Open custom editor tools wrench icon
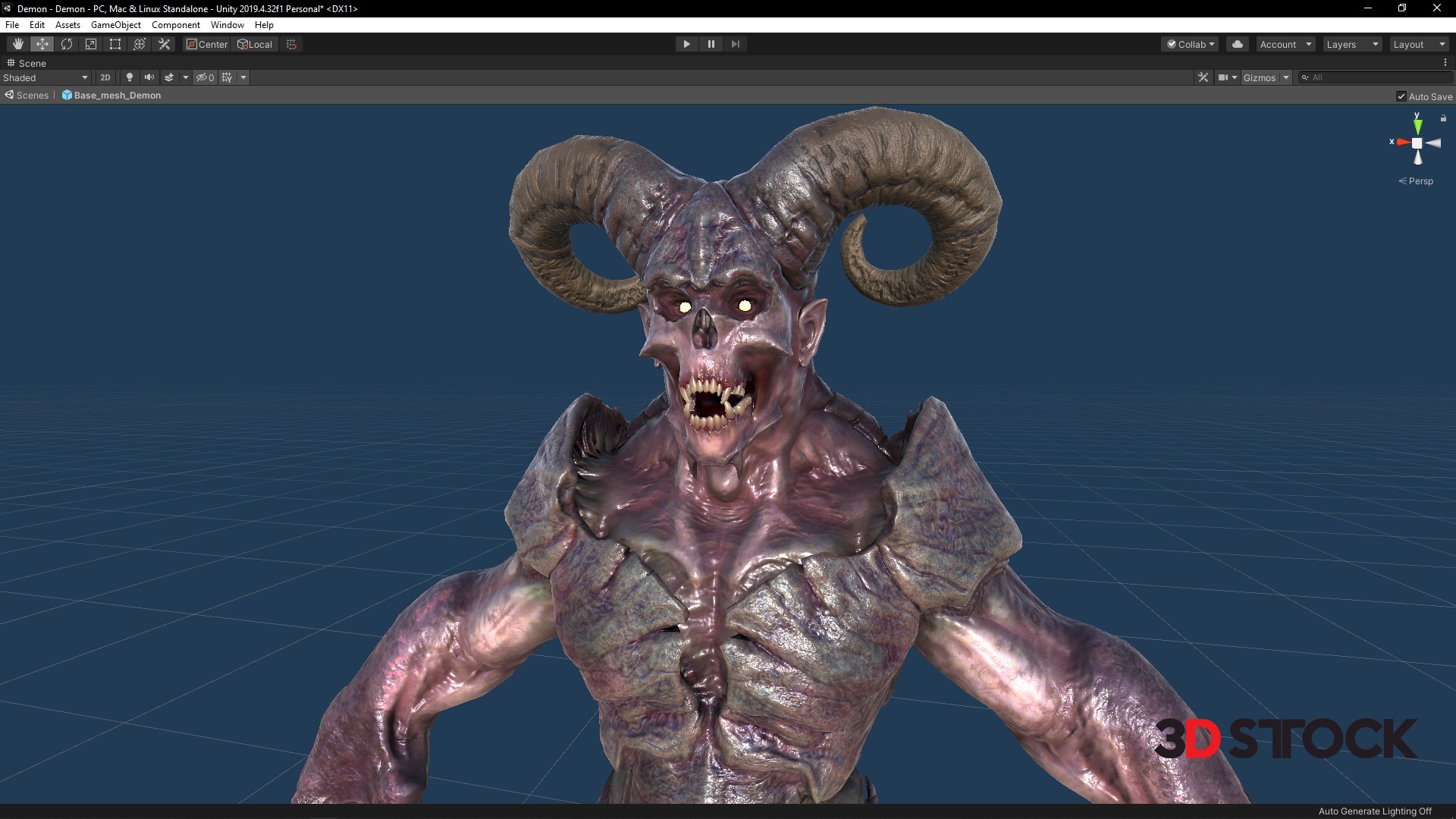 click(164, 44)
